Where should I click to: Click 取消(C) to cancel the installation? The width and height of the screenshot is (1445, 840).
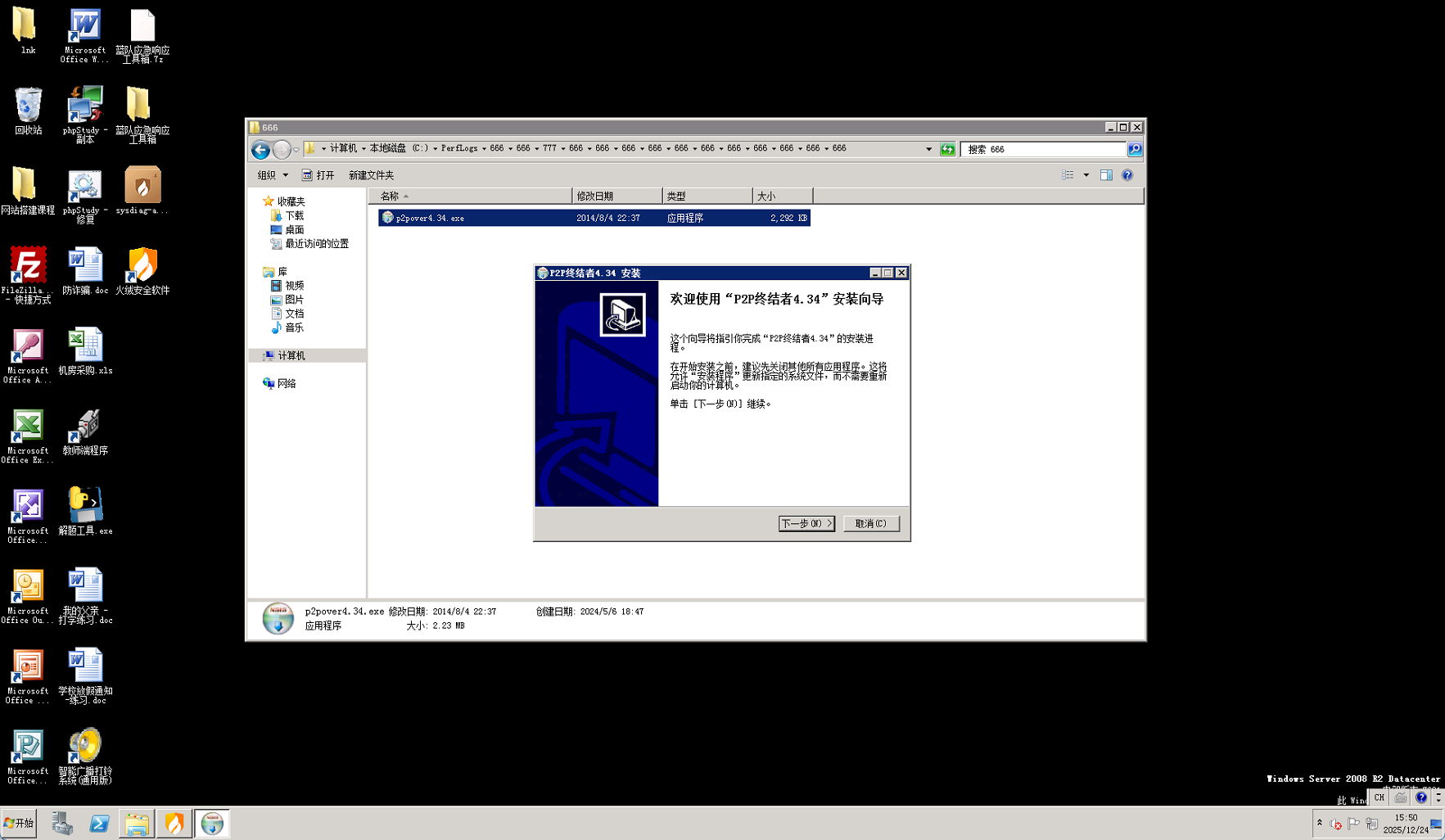[x=871, y=523]
